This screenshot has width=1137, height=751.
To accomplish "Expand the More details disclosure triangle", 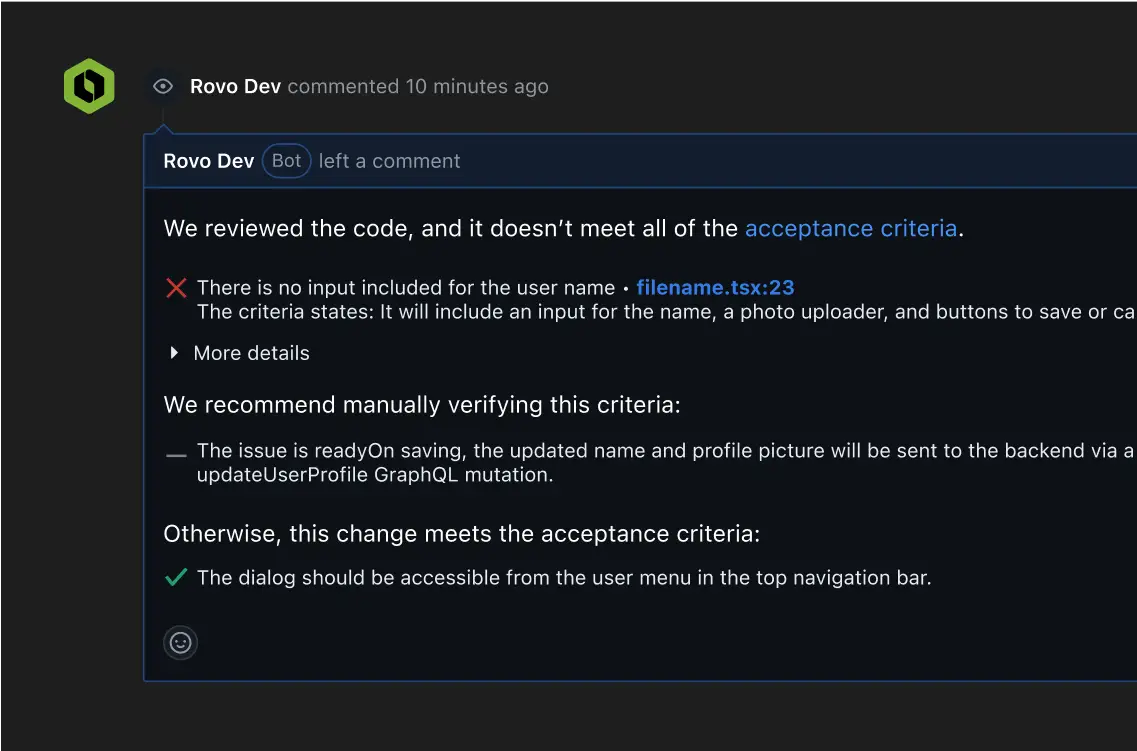I will coord(174,353).
